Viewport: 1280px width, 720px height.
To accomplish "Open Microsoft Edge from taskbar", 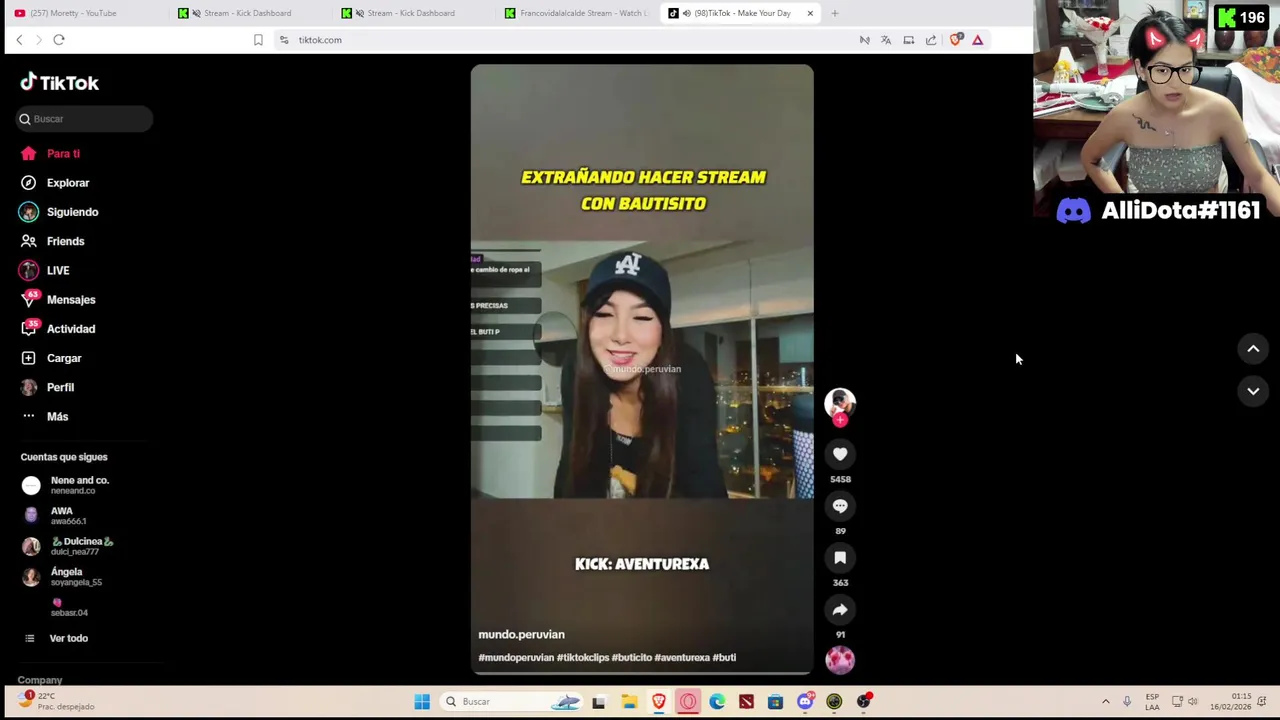I will click(x=717, y=702).
